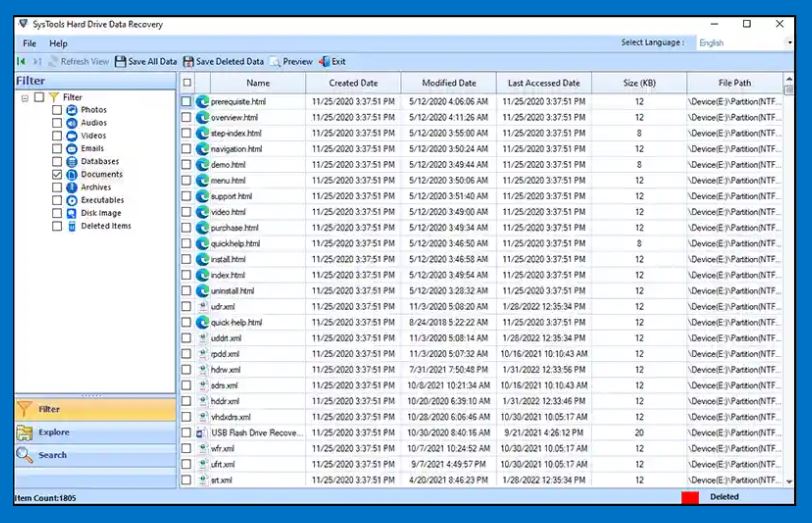Check the box for demo.html row
Viewport: 812px width, 523px height.
(186, 165)
